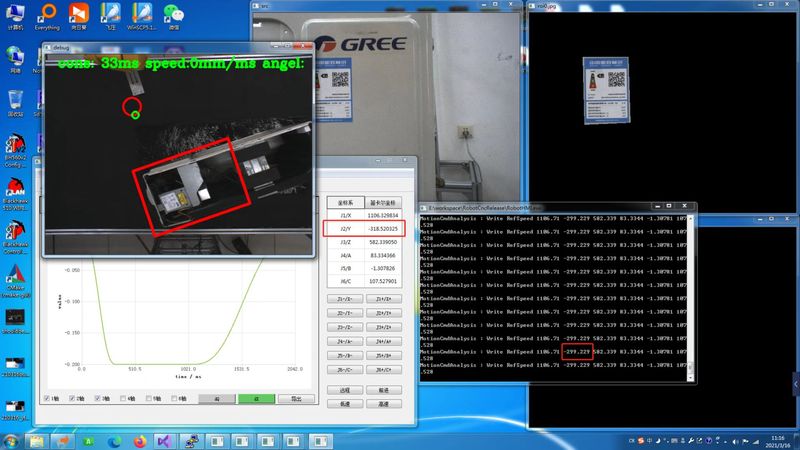800x450 pixels.
Task: Select the J1/X value 1106.329834
Action: (383, 215)
